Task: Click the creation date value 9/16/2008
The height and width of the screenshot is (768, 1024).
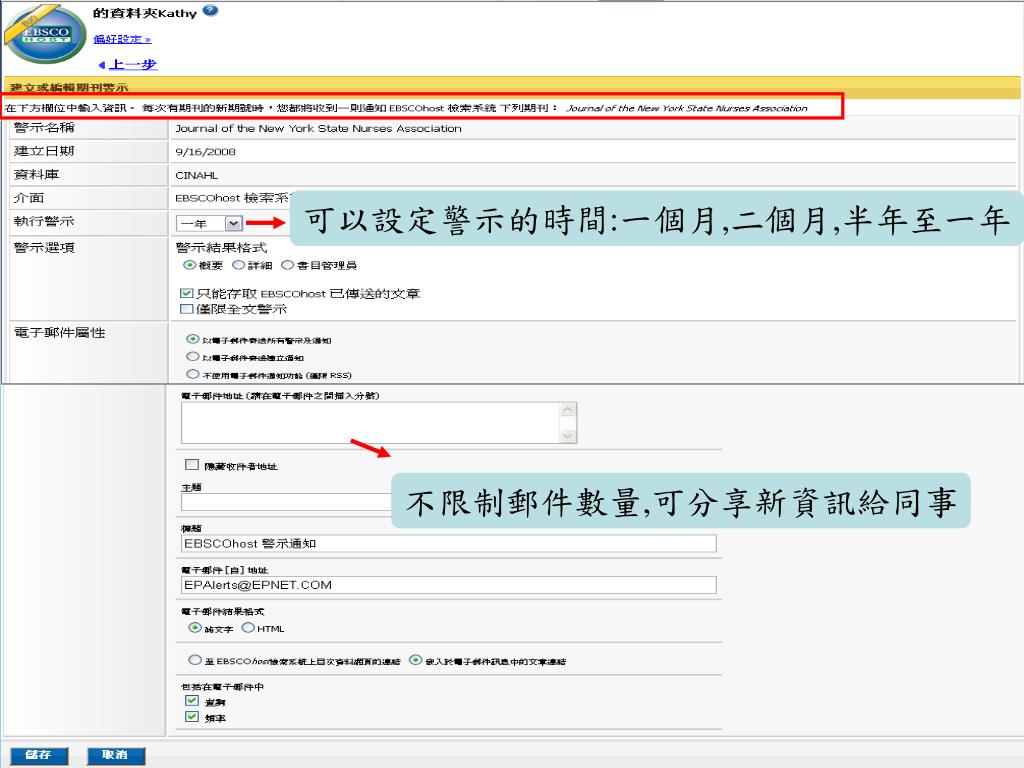Action: coord(205,152)
